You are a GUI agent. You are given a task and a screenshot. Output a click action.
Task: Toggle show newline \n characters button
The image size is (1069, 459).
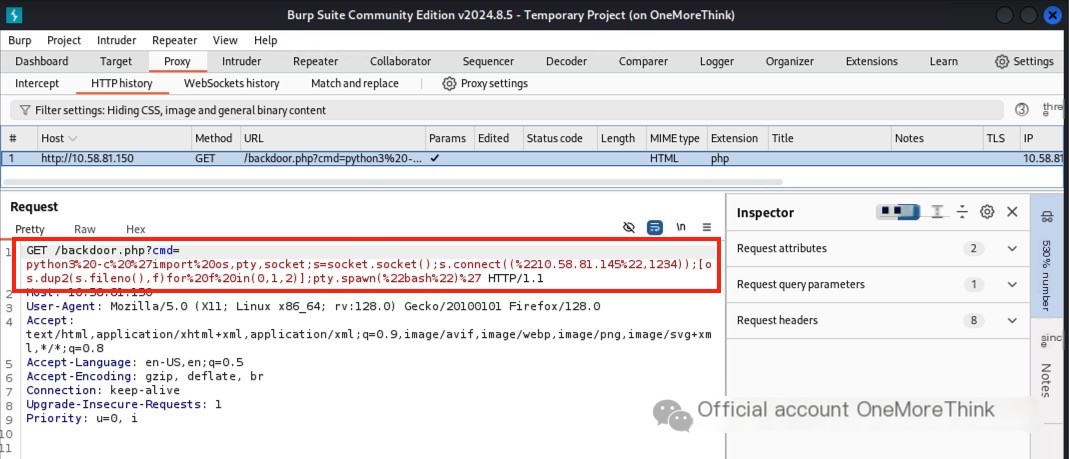point(680,227)
